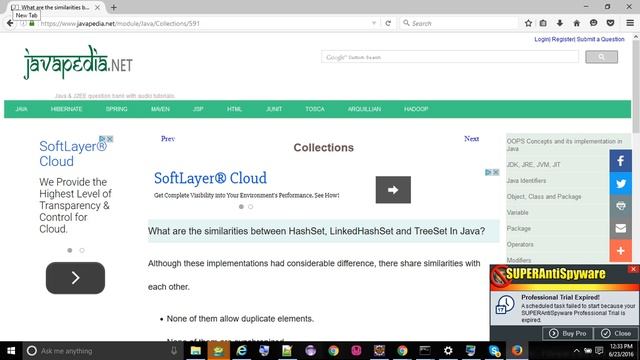
Task: Select second carousel dot in banner ad
Action: click(251, 207)
